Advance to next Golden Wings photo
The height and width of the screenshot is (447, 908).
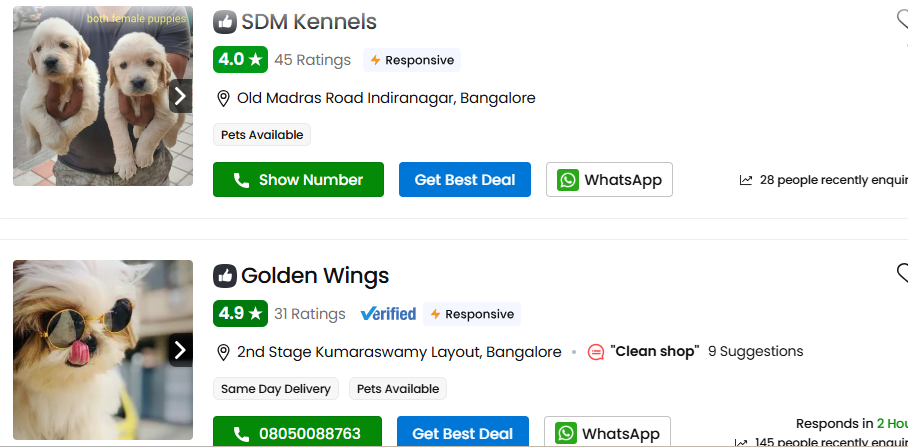[x=180, y=350]
